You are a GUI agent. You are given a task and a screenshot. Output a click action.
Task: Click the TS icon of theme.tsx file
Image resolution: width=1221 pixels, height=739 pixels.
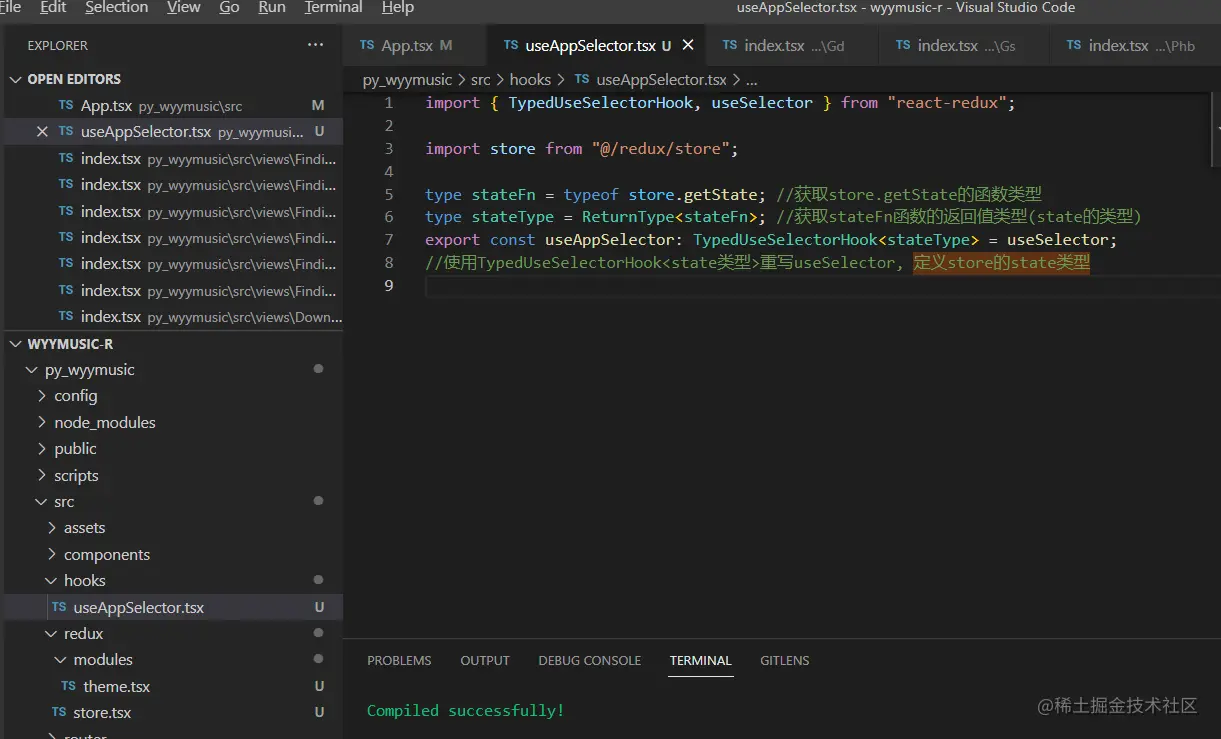tap(68, 686)
